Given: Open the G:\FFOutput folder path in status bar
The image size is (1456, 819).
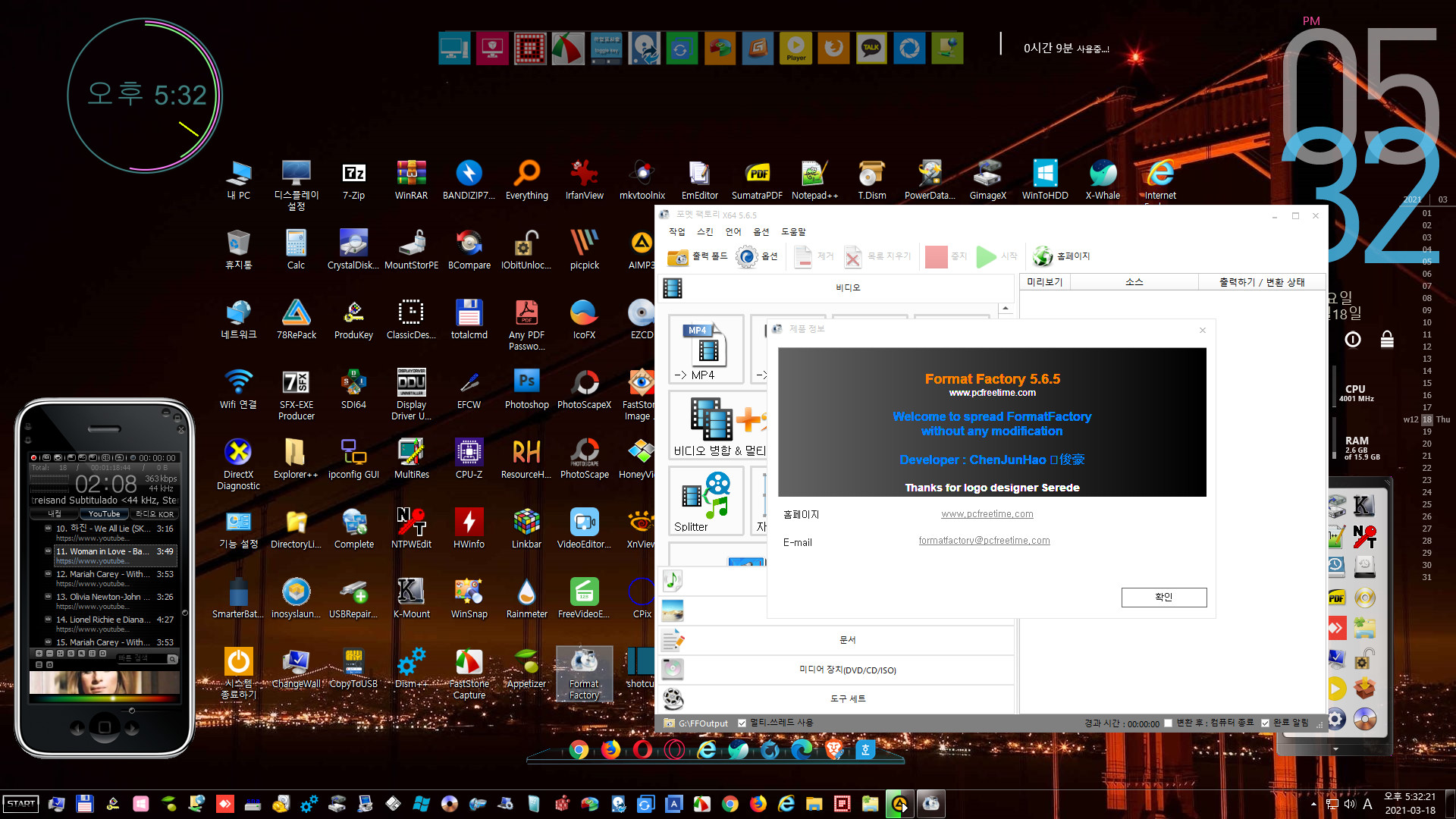Looking at the screenshot, I should pos(696,723).
